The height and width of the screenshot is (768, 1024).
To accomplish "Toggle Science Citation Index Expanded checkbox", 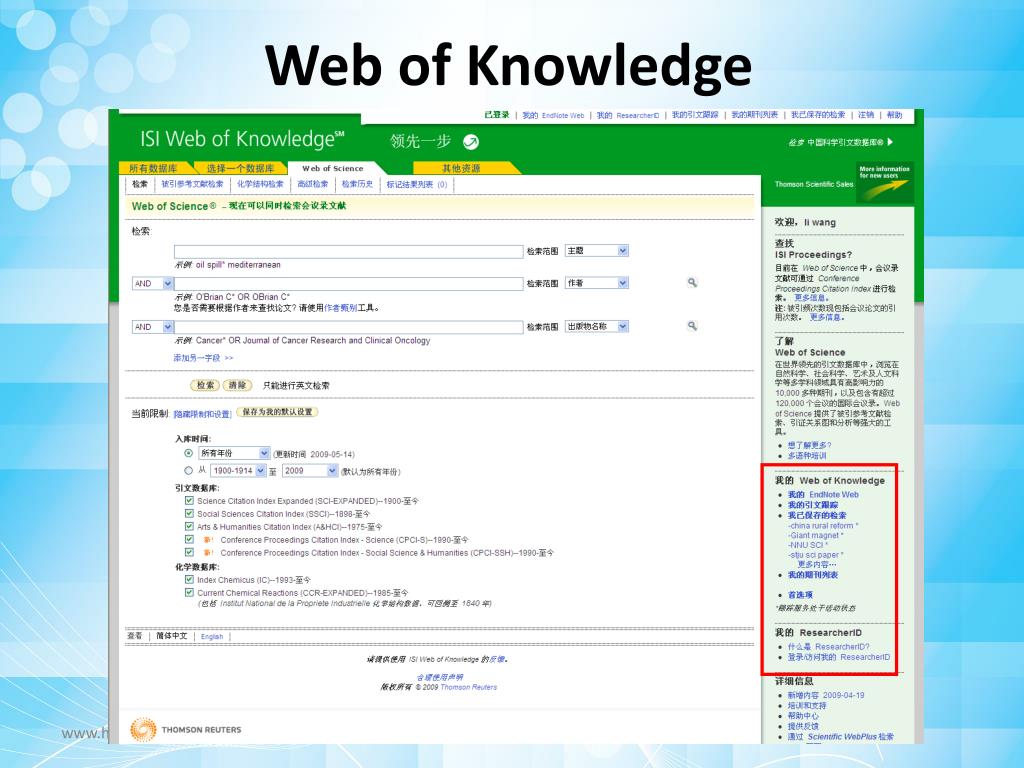I will [x=189, y=501].
